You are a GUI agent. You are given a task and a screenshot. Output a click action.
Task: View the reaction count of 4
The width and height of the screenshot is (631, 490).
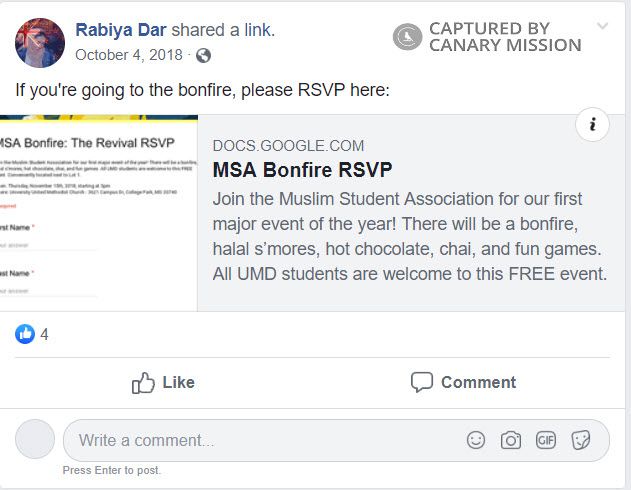point(44,334)
